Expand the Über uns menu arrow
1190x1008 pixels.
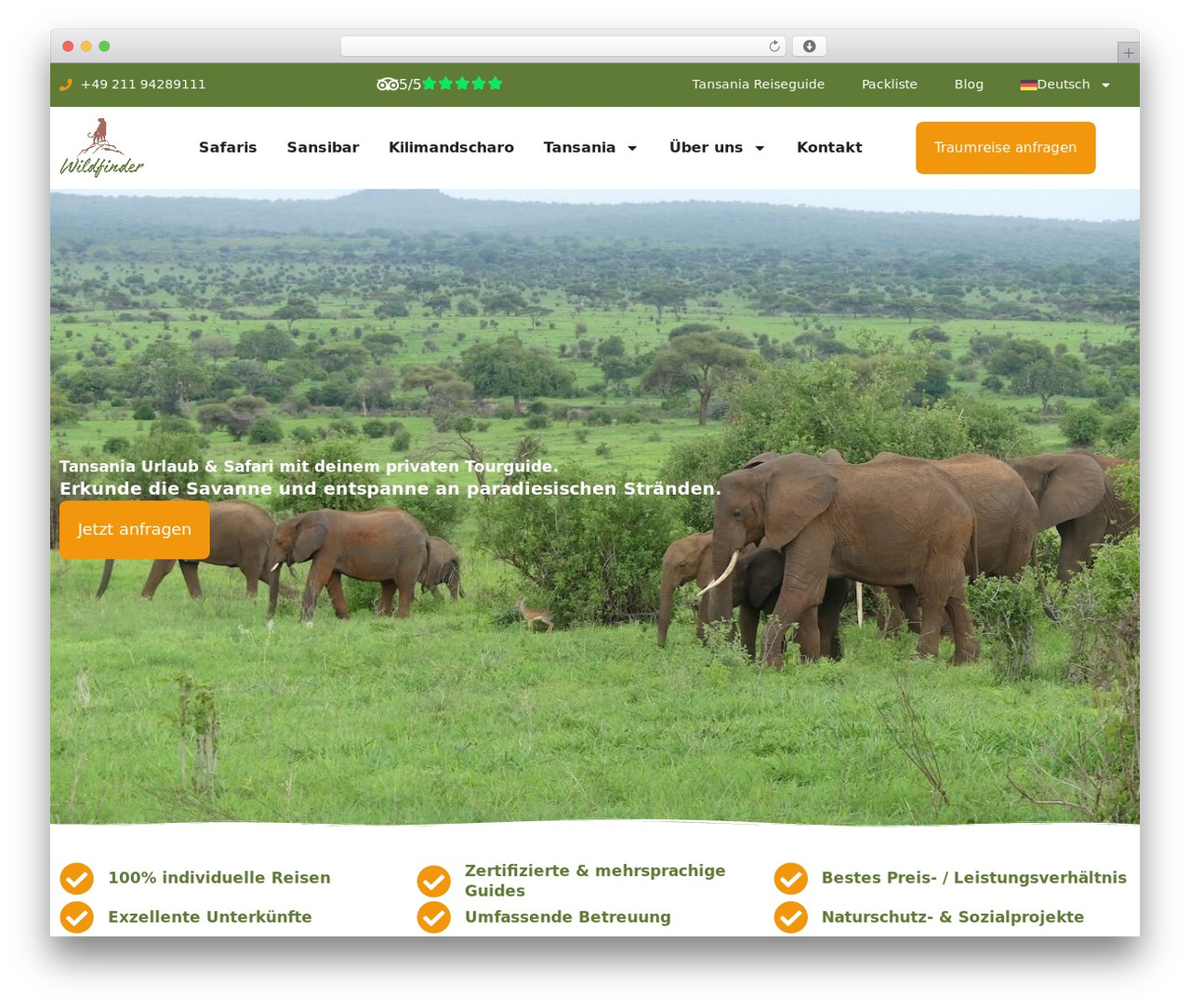pos(760,148)
